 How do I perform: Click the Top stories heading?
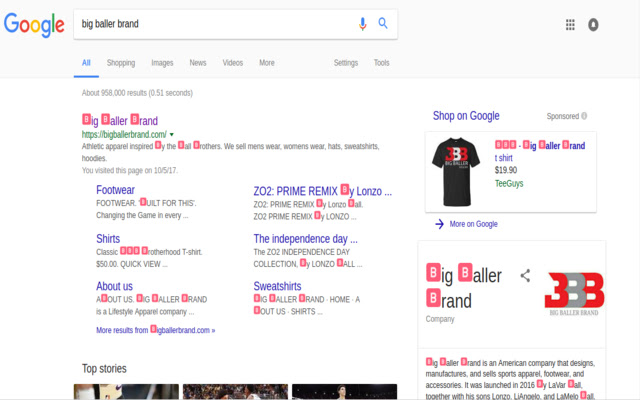coord(104,369)
